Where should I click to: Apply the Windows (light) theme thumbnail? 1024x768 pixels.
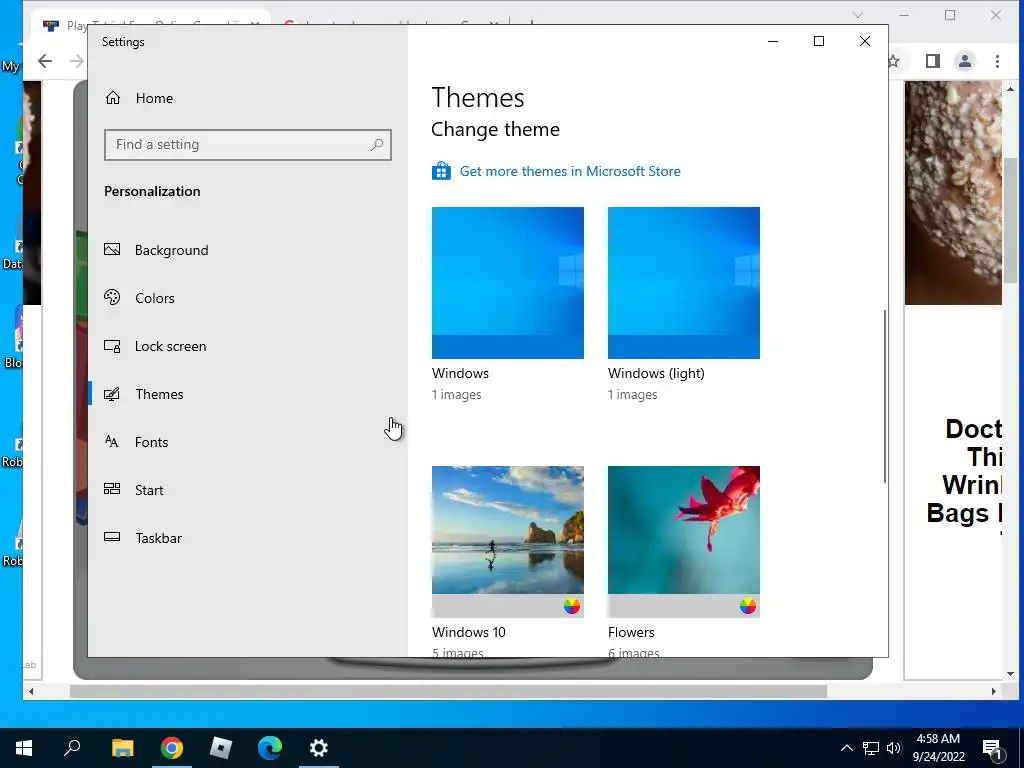(x=684, y=283)
